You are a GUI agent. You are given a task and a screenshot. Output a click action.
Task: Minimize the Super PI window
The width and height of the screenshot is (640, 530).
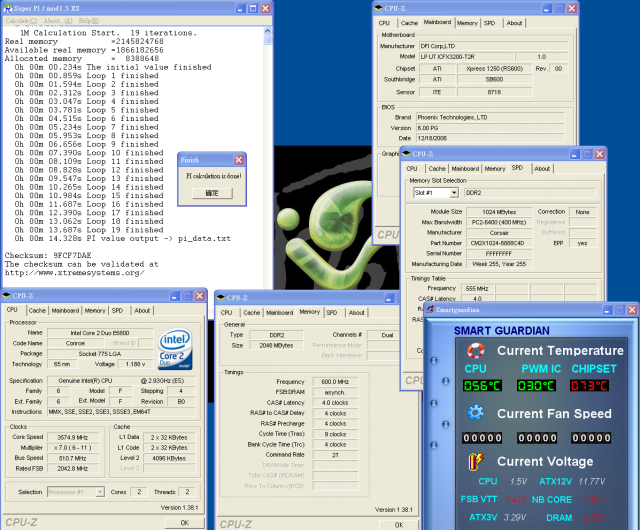pyautogui.click(x=240, y=8)
